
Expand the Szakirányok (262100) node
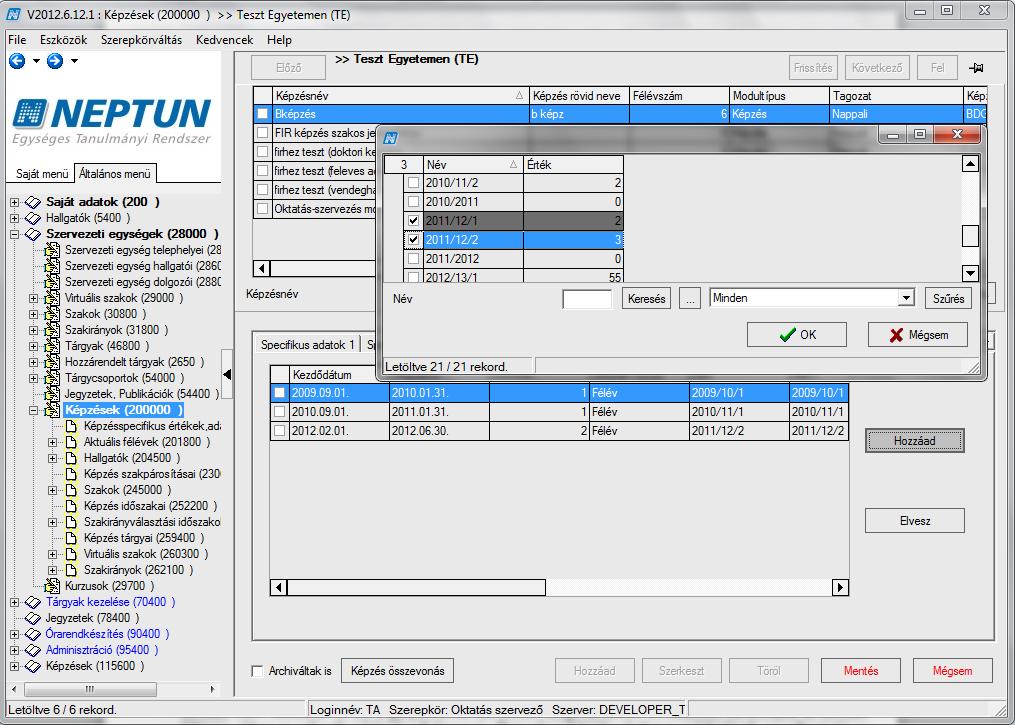point(53,570)
